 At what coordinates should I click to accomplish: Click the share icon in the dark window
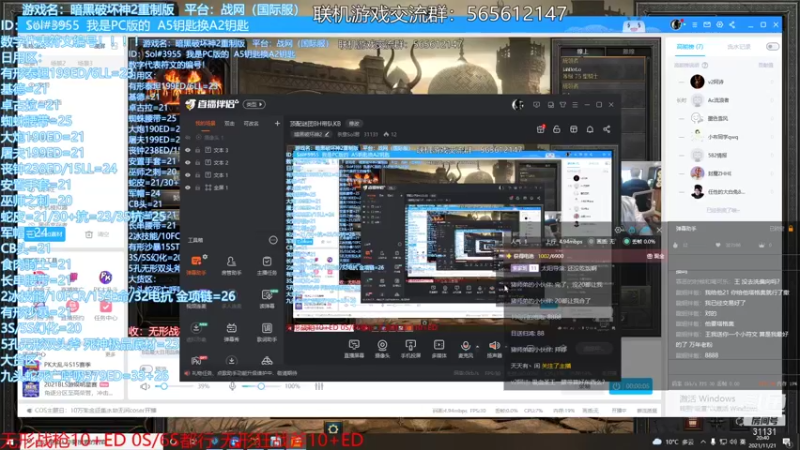[607, 130]
